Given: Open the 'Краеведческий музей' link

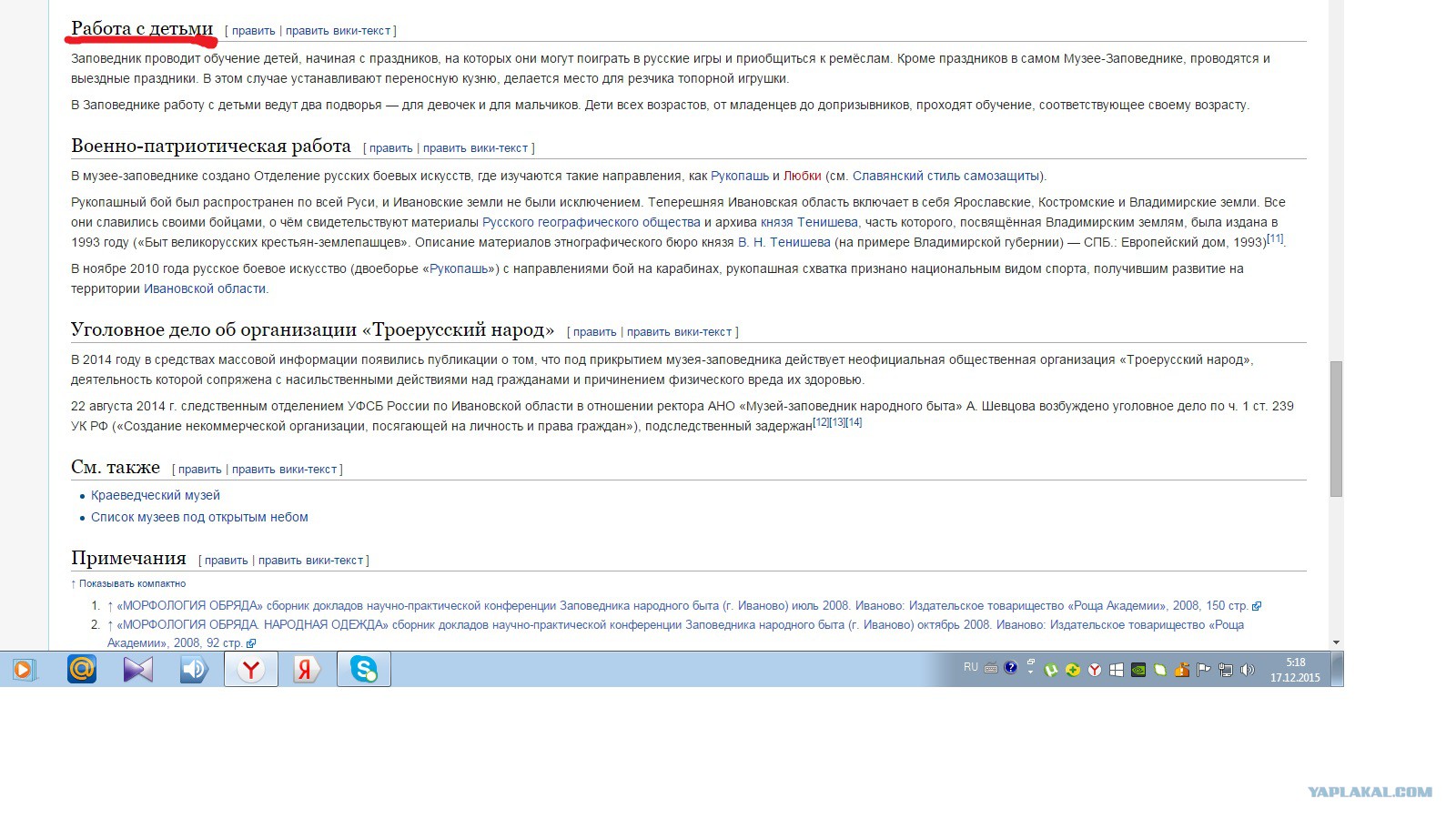Looking at the screenshot, I should (156, 495).
